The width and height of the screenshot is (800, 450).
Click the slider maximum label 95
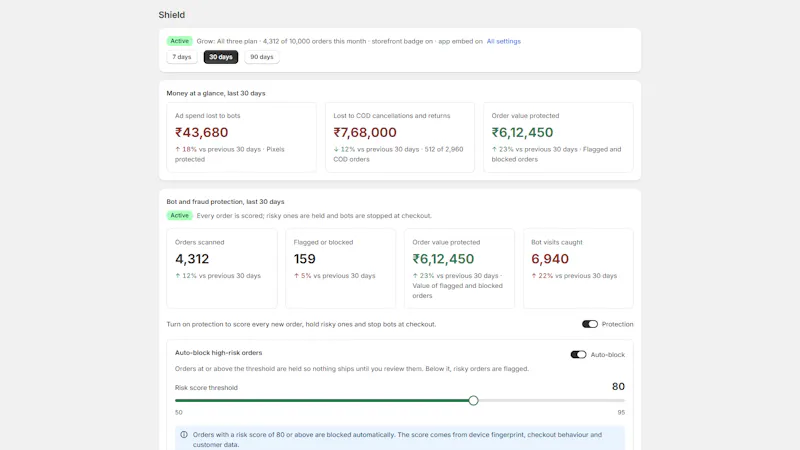pos(621,412)
